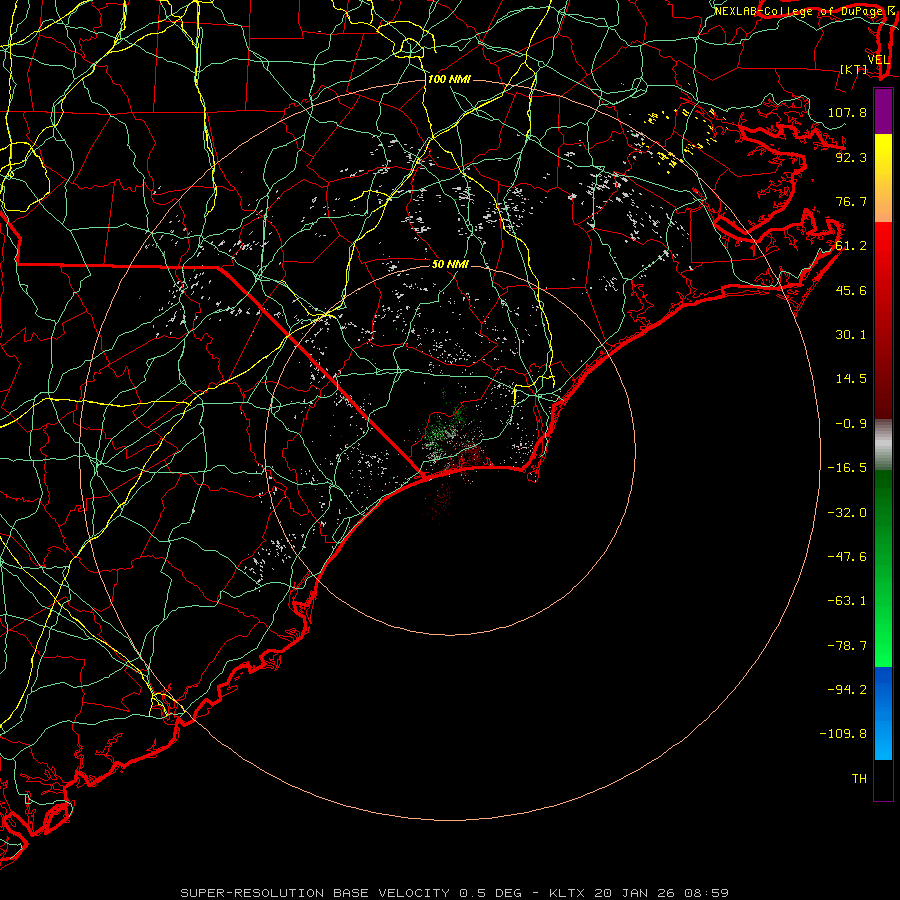Click the VEL legend title
The width and height of the screenshot is (900, 900).
(878, 60)
